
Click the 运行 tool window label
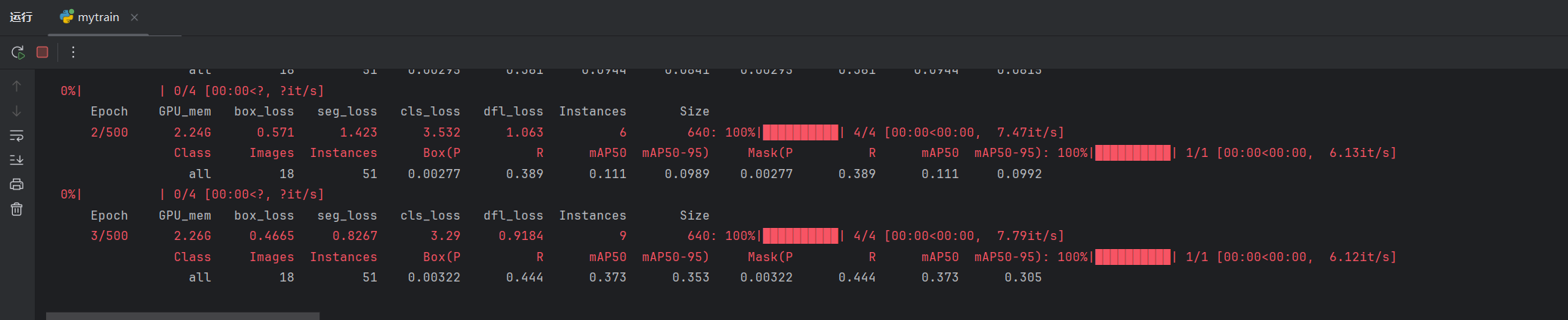tap(21, 17)
